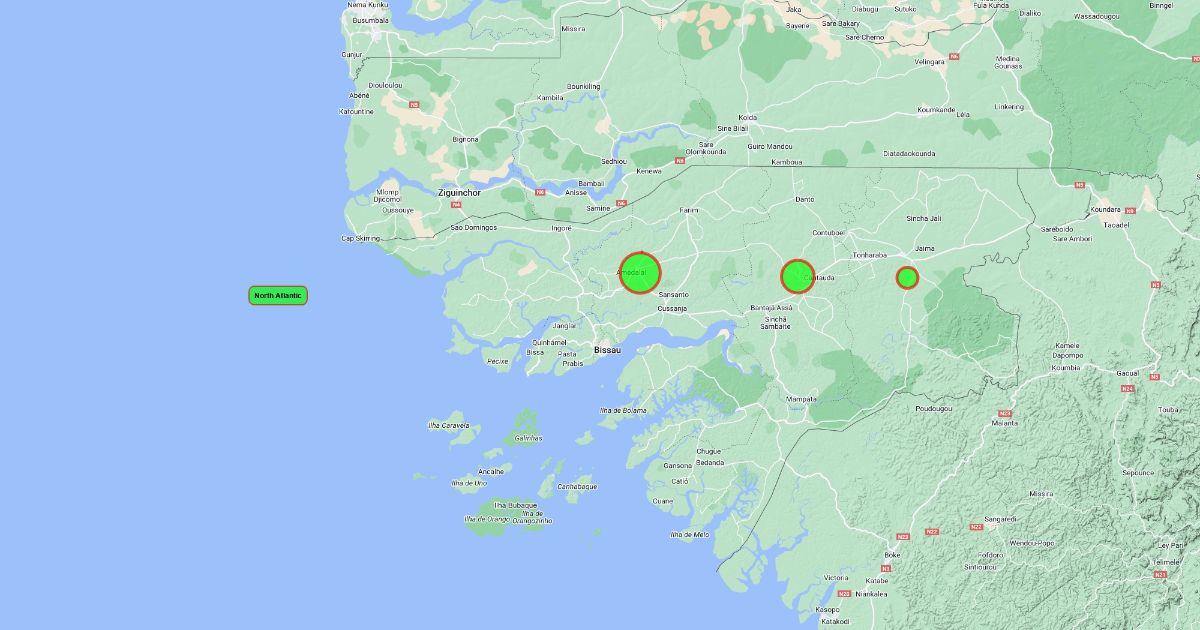Select the Koundara town label

(x=1106, y=210)
